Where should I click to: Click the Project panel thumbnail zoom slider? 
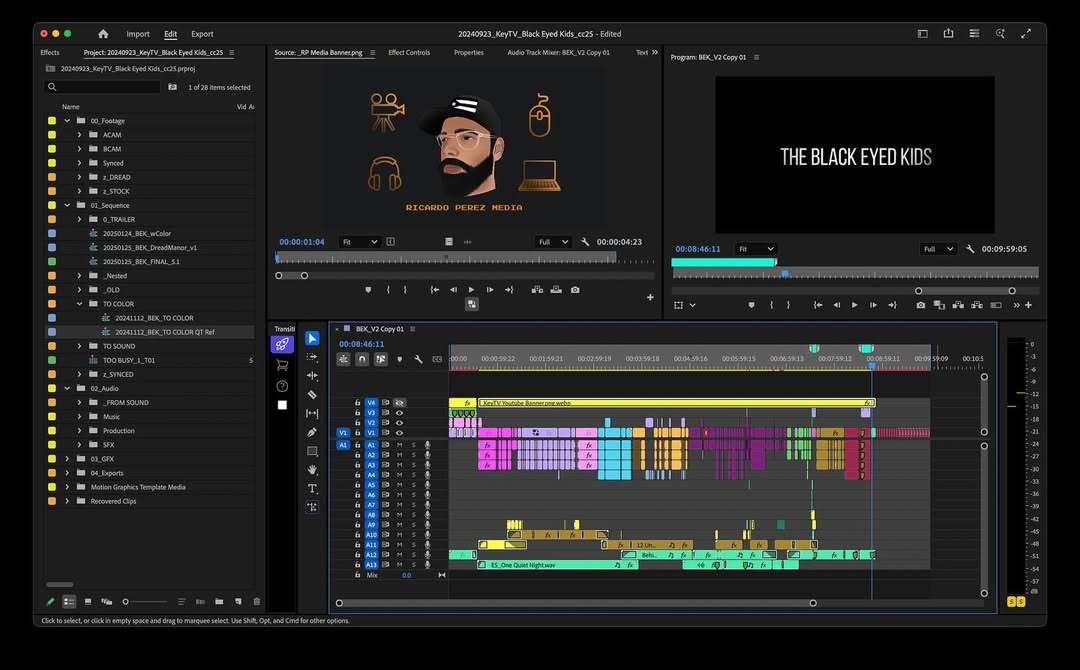pyautogui.click(x=126, y=602)
